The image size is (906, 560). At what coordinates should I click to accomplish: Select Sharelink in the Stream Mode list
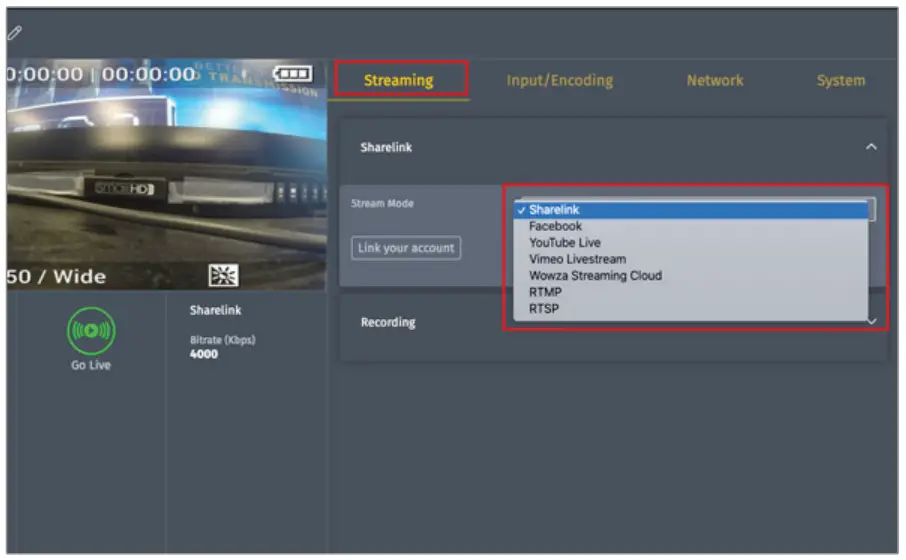coord(691,210)
